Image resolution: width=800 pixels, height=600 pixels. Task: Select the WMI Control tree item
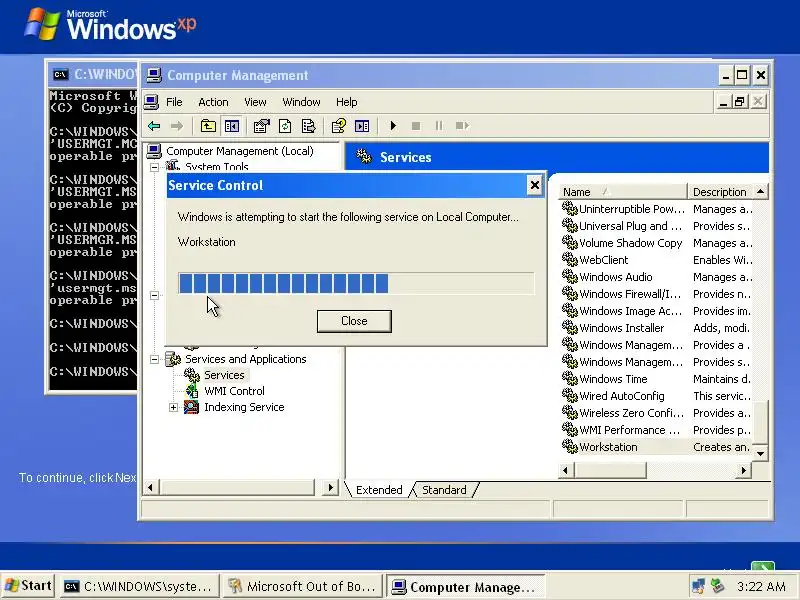pyautogui.click(x=234, y=391)
